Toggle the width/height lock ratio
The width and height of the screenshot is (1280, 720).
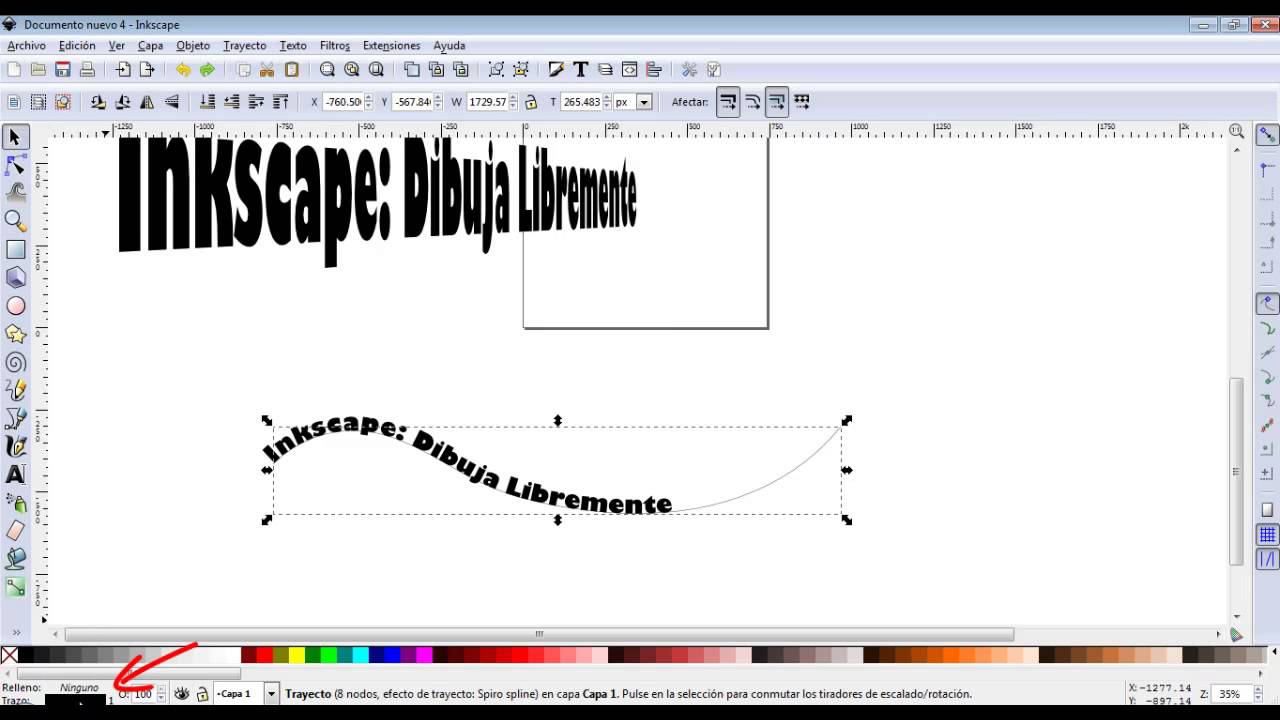[531, 101]
